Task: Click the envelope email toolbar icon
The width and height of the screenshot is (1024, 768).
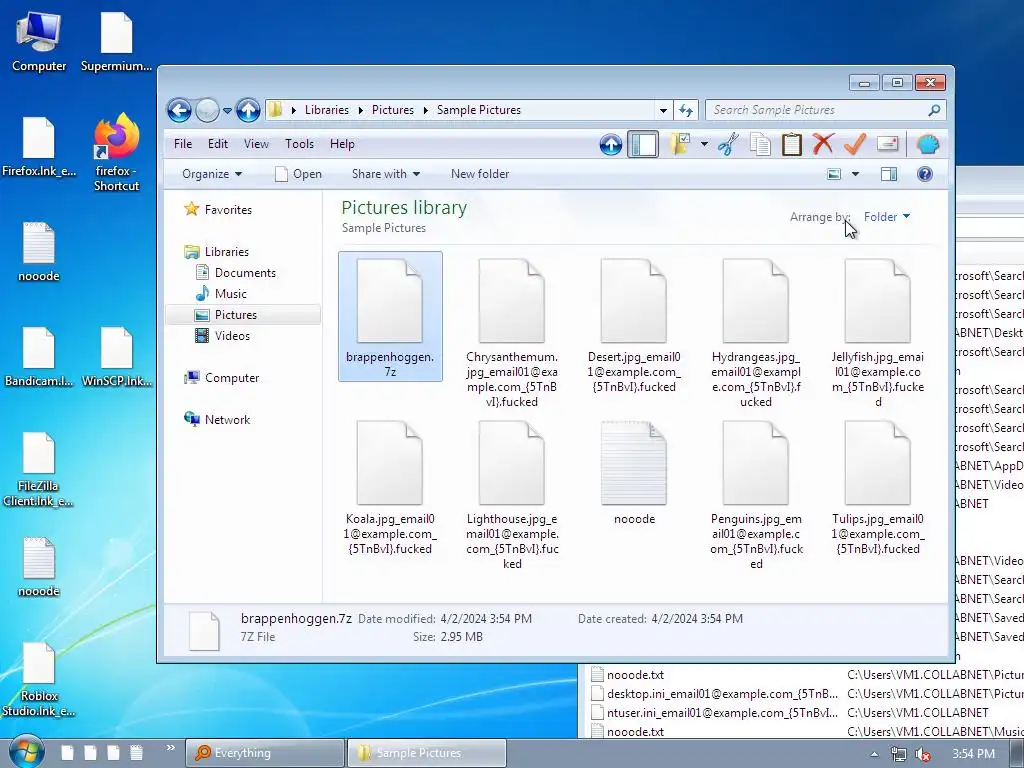Action: pos(887,144)
